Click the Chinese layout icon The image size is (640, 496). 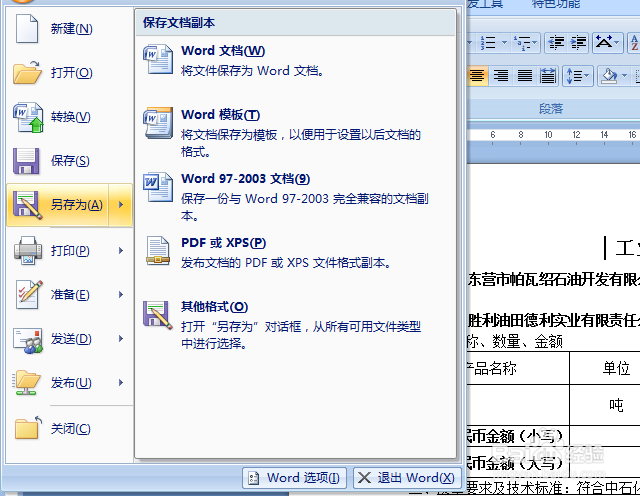tap(604, 42)
